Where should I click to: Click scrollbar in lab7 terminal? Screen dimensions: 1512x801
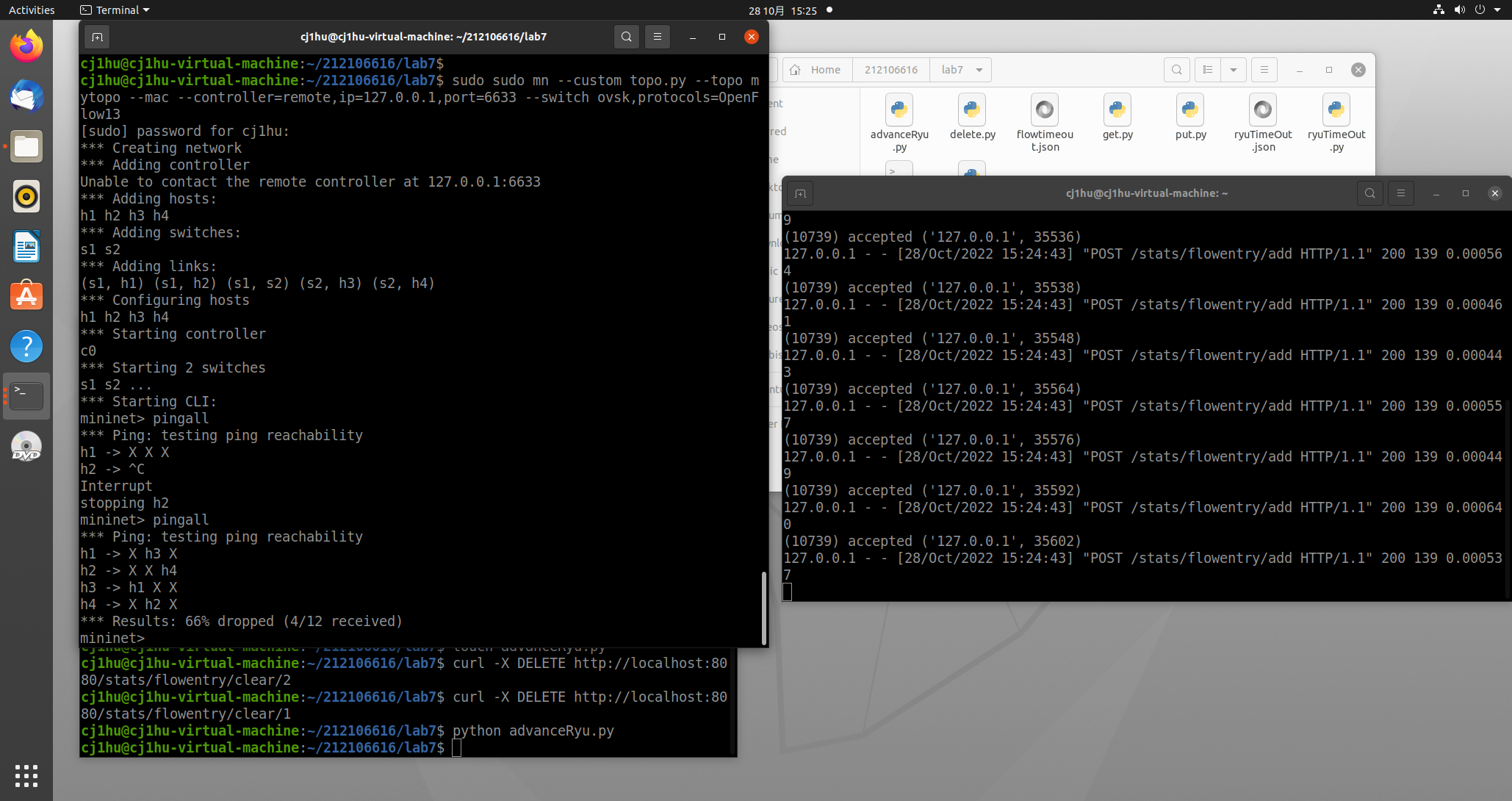coord(764,608)
